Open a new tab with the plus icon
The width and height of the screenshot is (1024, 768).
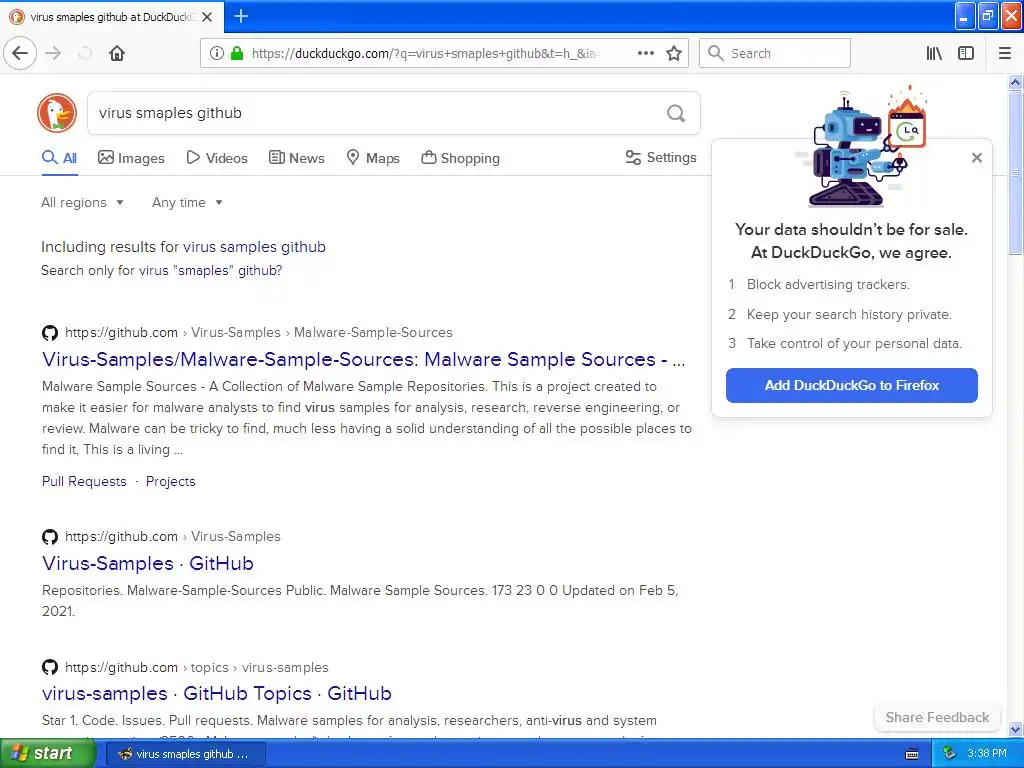pos(241,16)
